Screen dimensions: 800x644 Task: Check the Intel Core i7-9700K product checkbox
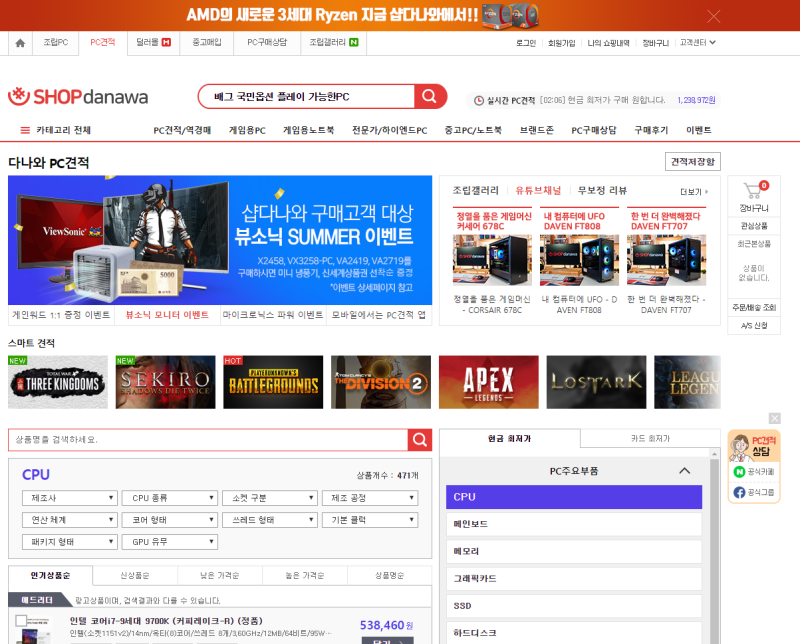(x=21, y=621)
